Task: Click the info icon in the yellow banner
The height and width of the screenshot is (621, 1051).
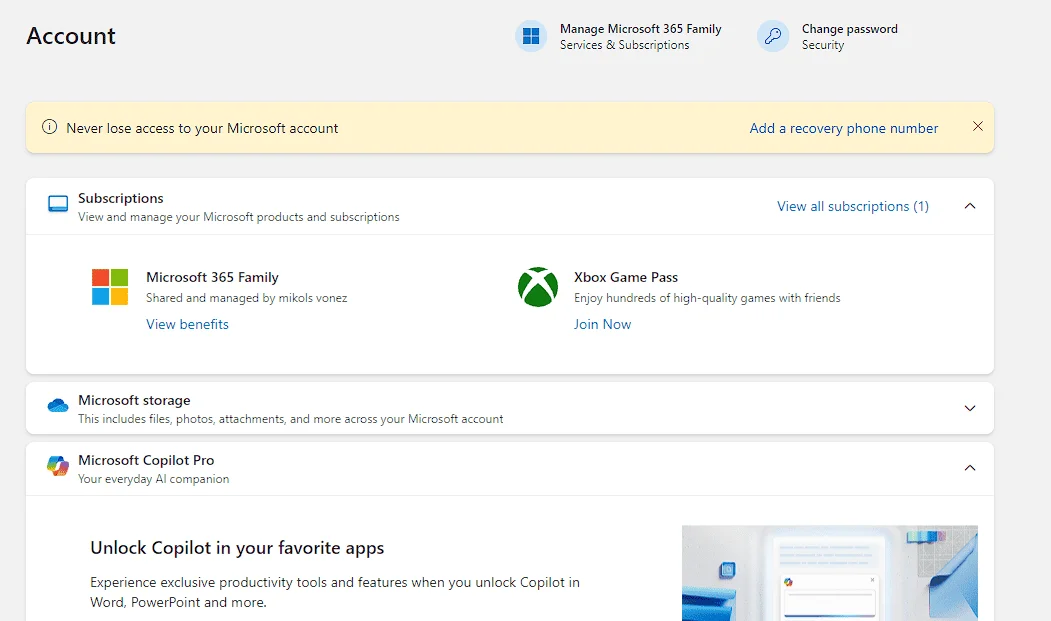Action: [x=50, y=127]
